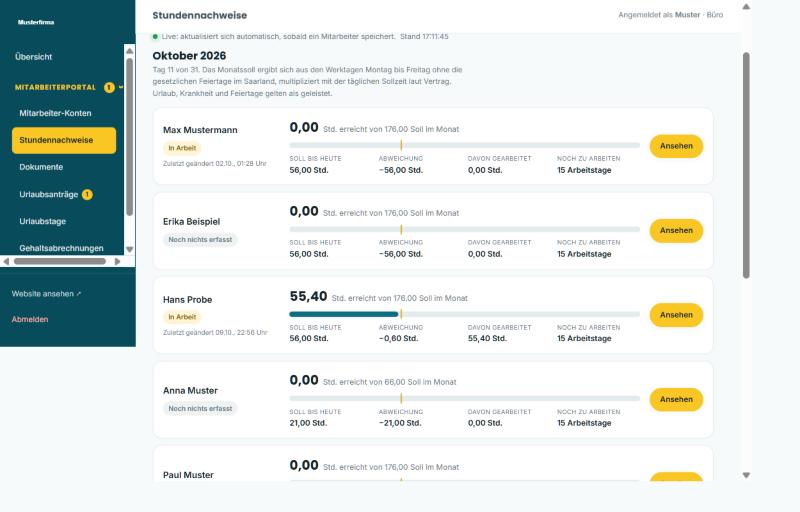Select the Stundennachweise menu item
The height and width of the screenshot is (512, 800).
(x=64, y=140)
